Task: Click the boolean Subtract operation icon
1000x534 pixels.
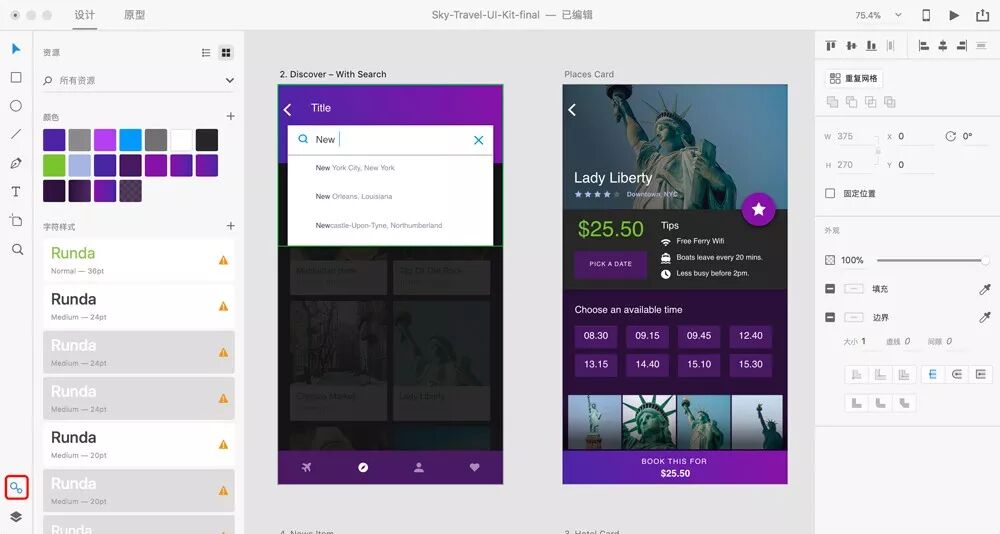Action: click(x=851, y=101)
